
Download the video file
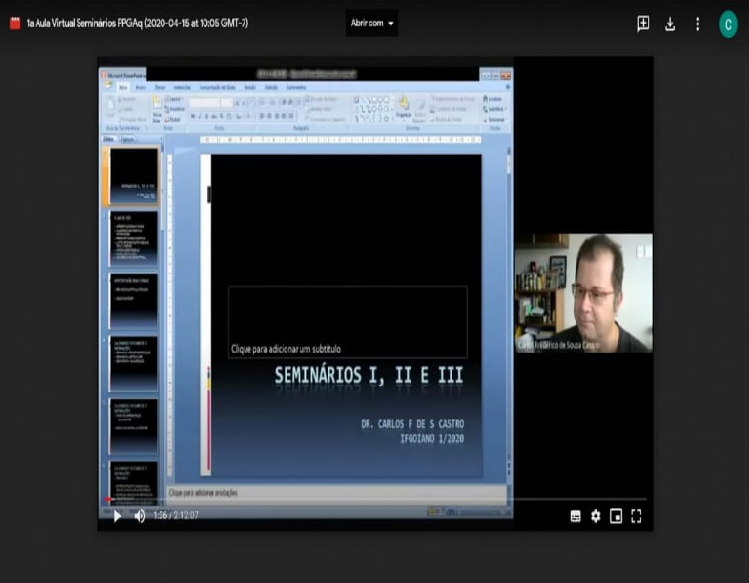670,23
